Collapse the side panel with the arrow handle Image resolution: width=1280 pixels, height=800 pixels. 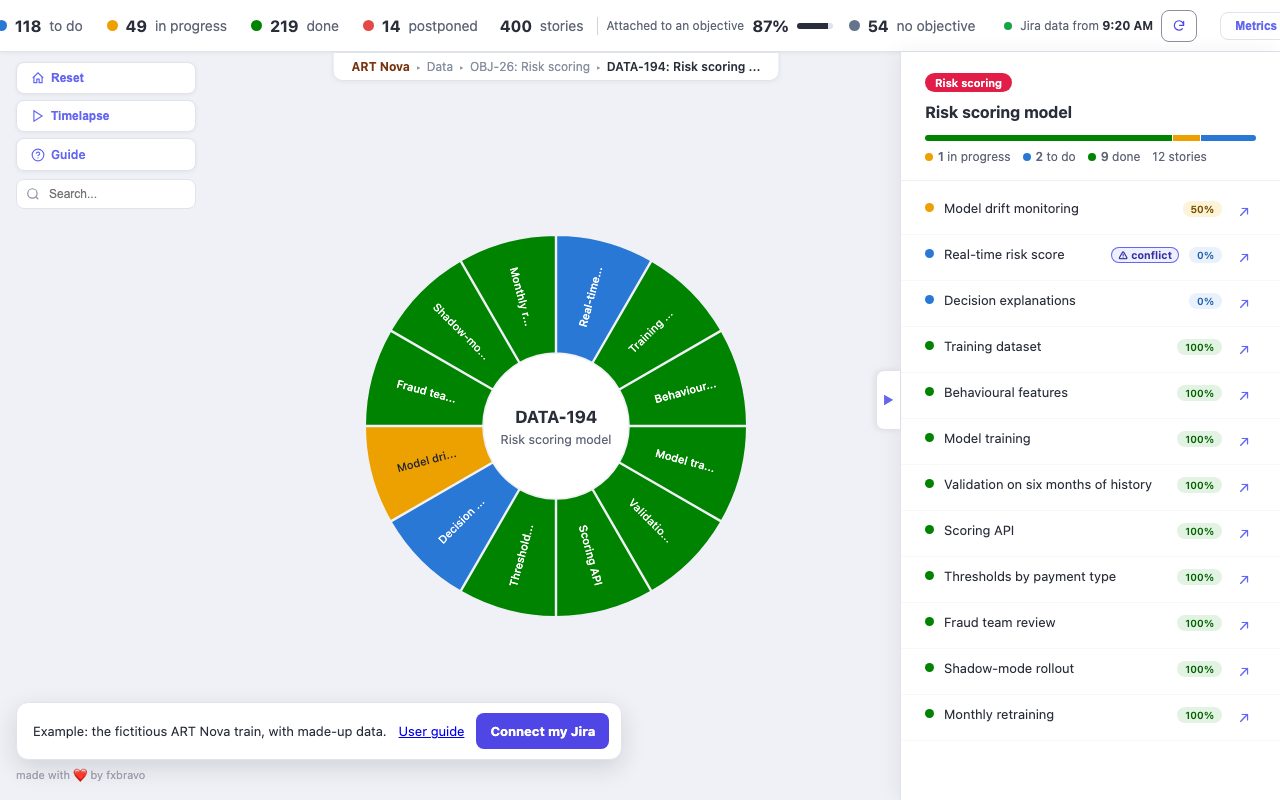tap(888, 400)
